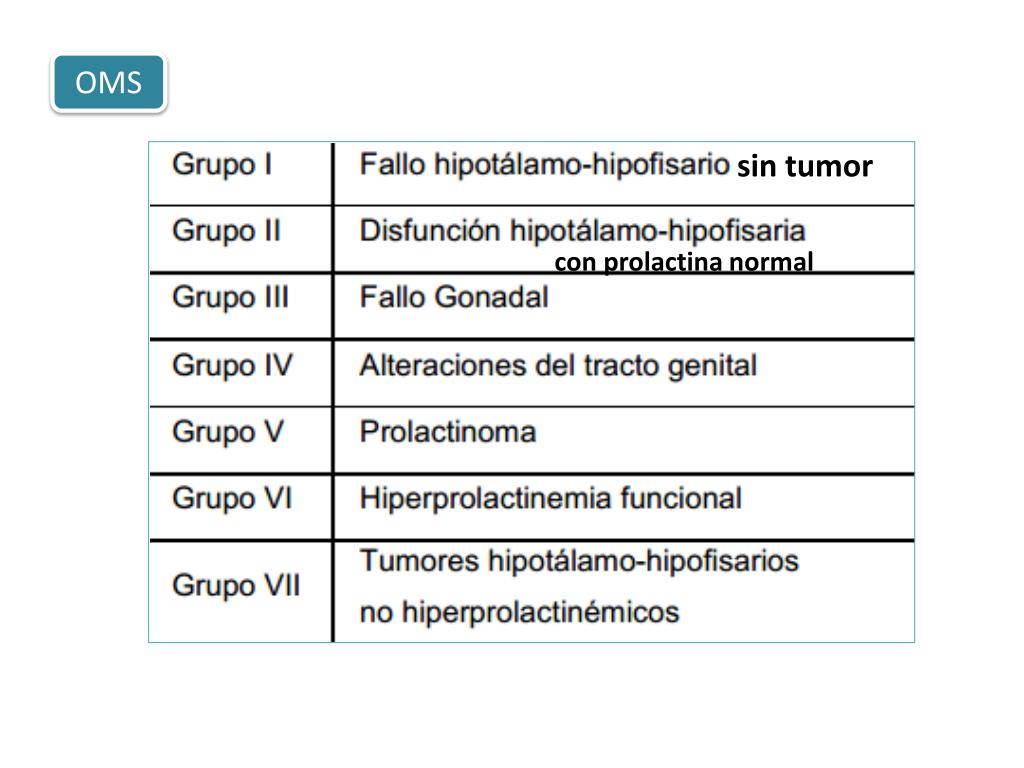Click the Grupo VII cell
This screenshot has width=1024, height=768.
pos(236,586)
